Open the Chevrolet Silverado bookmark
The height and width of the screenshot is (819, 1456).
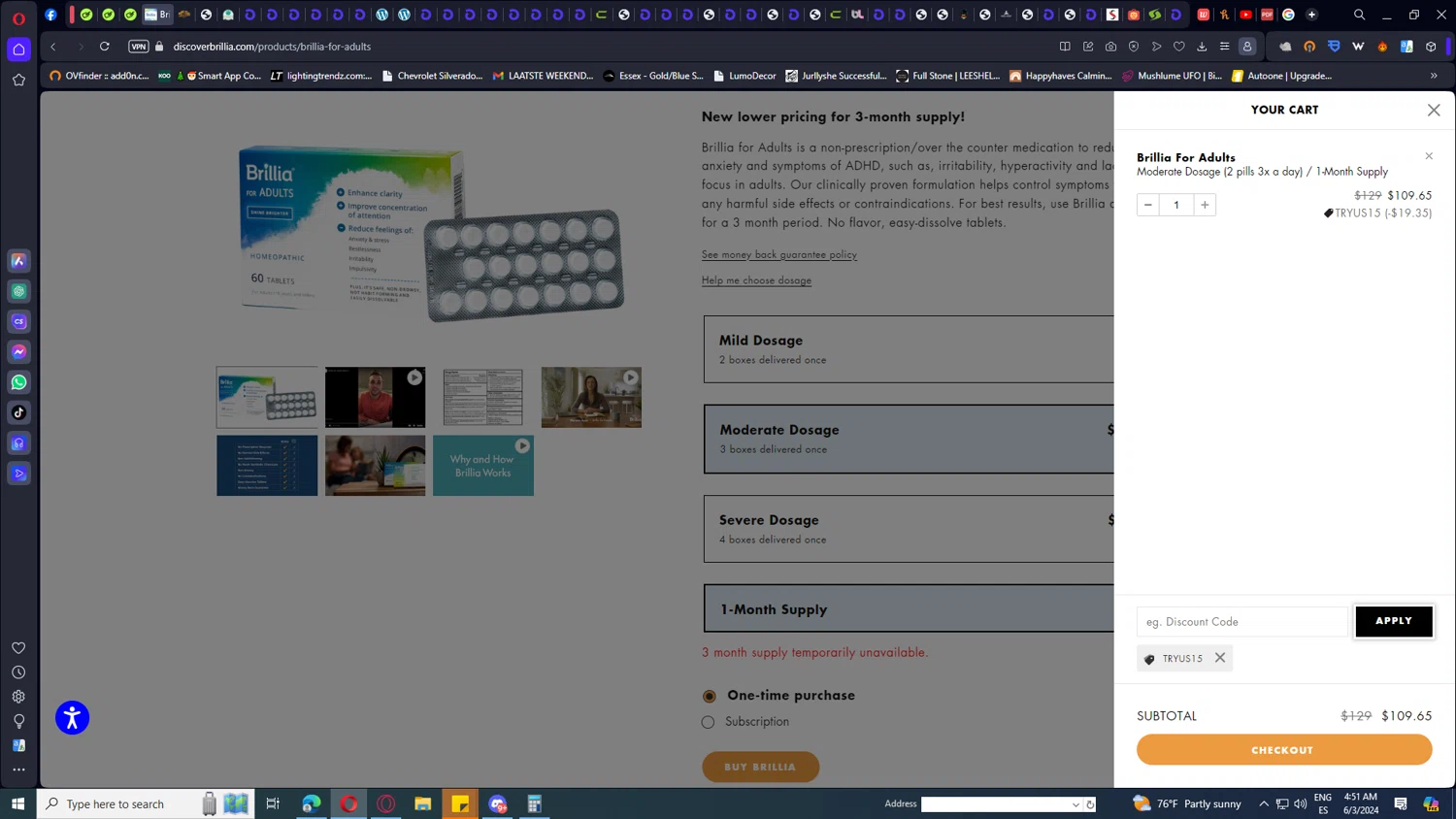point(432,76)
